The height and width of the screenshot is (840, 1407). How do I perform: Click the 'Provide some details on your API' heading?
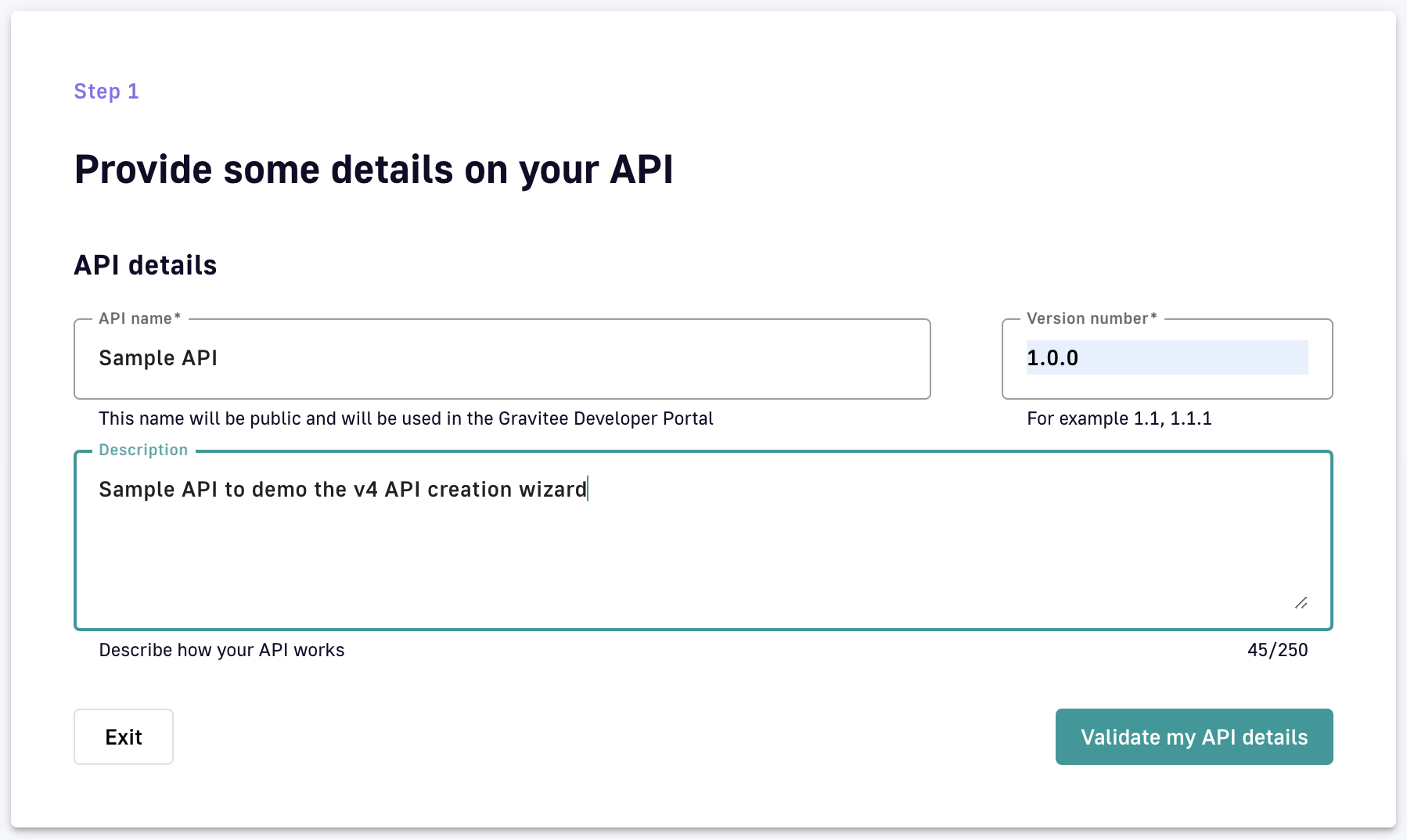373,170
